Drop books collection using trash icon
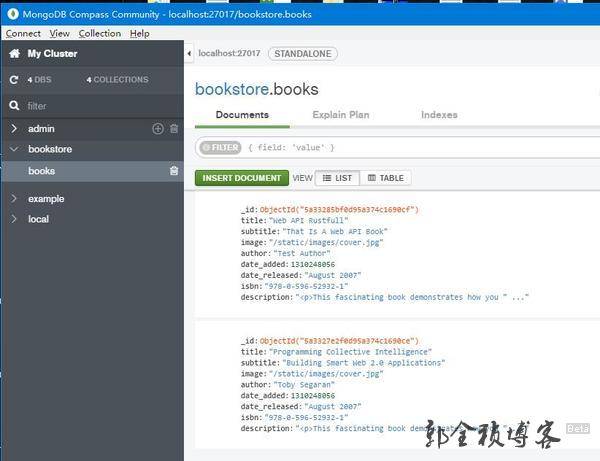600x461 pixels. pos(174,171)
